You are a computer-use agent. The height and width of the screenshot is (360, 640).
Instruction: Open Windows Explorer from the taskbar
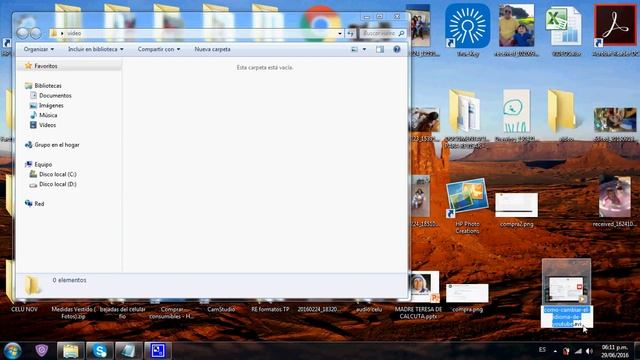[x=71, y=351]
